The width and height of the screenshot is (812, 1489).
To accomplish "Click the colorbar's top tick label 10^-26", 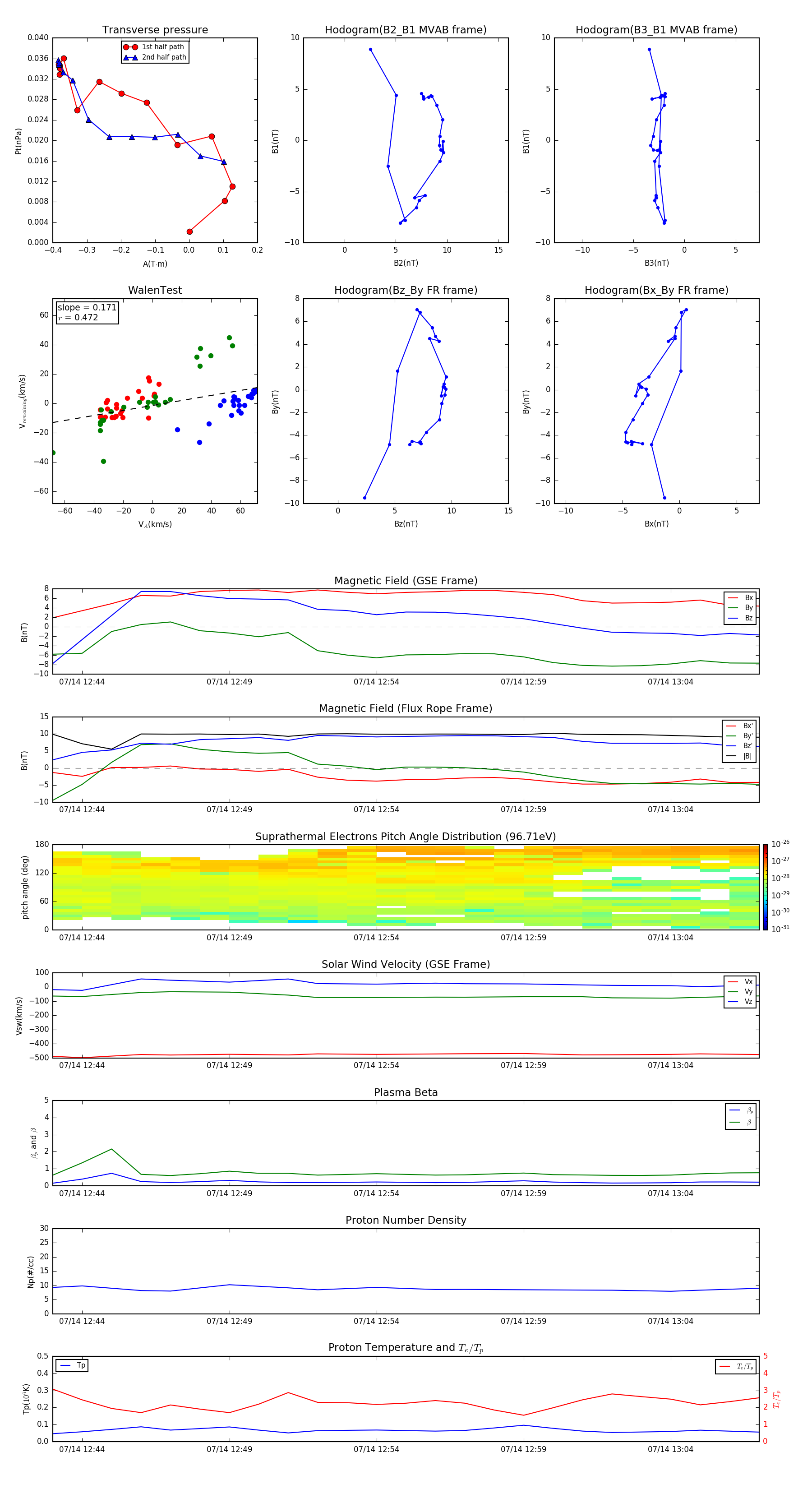I will click(780, 844).
